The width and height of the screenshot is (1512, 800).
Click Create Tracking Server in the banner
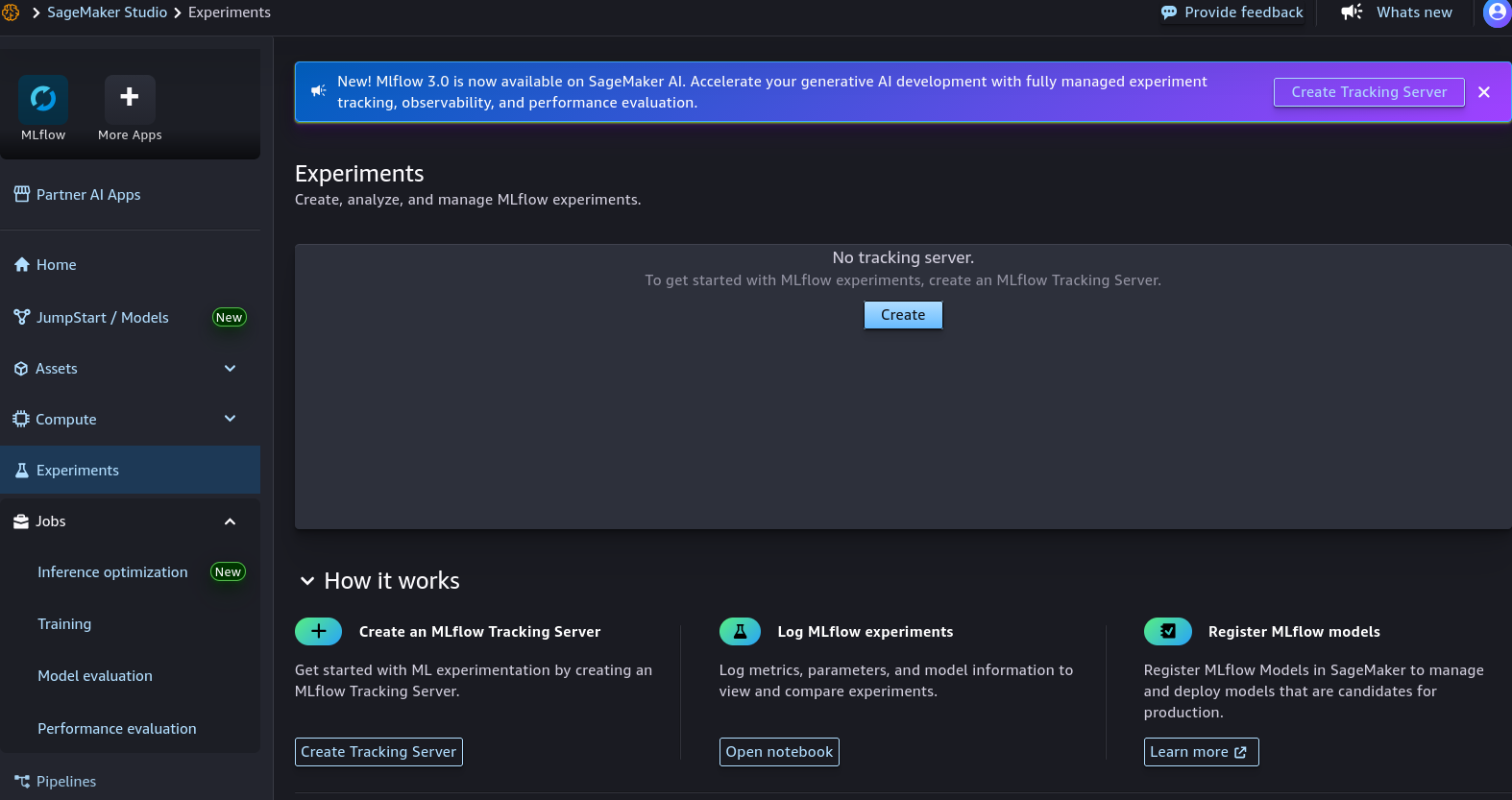point(1369,92)
